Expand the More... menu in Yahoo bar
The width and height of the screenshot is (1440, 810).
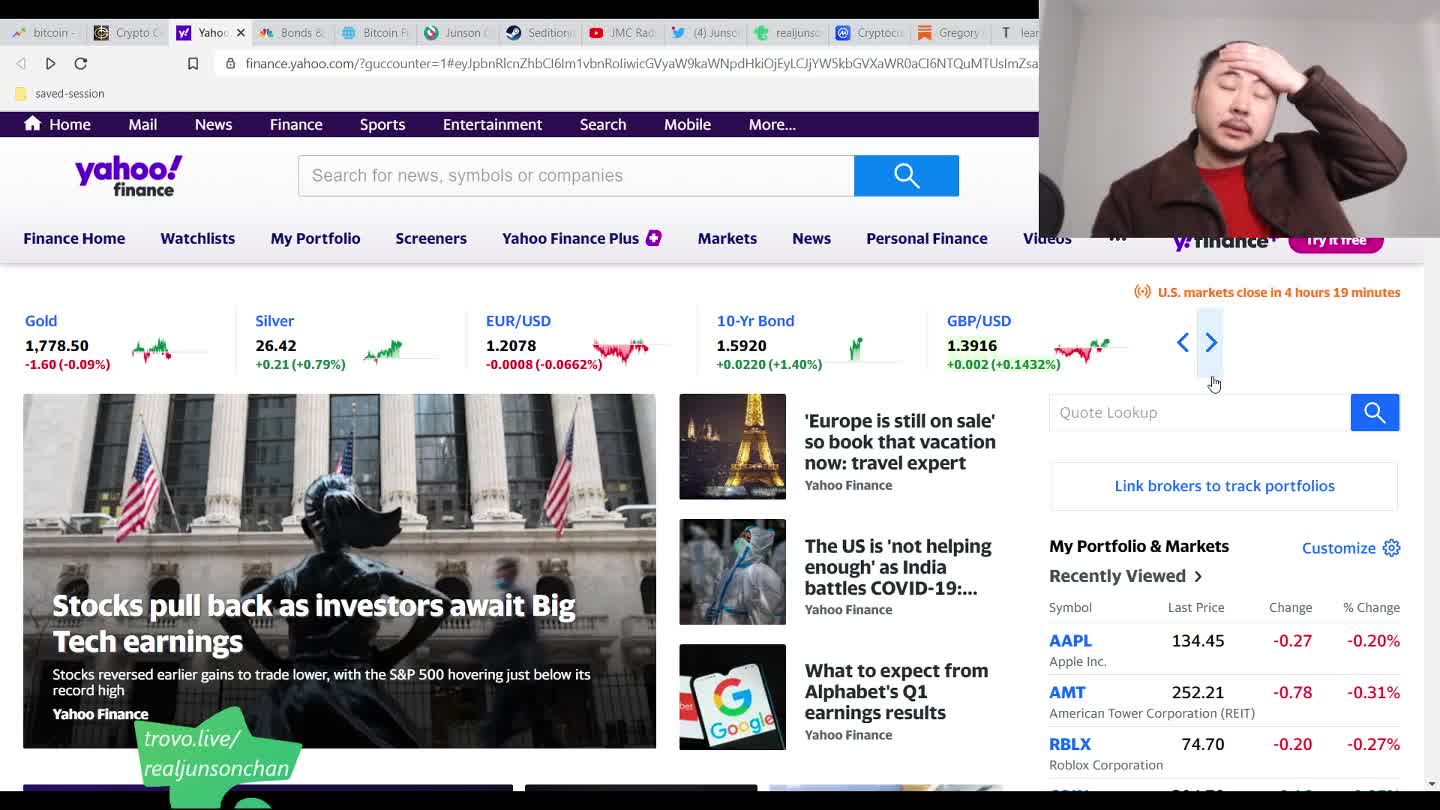click(772, 124)
